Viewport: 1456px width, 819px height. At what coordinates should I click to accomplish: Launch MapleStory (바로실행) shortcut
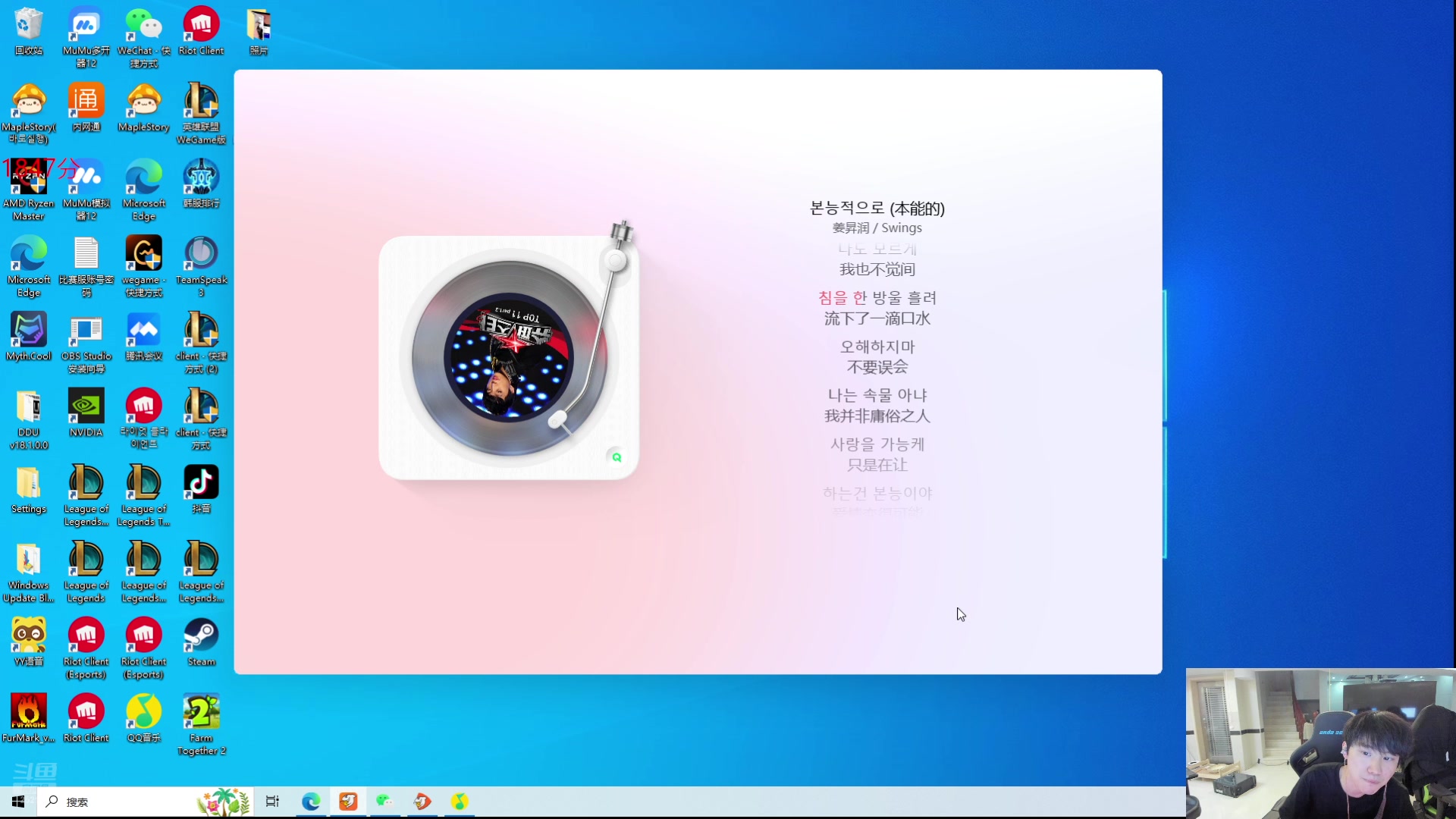pyautogui.click(x=28, y=114)
